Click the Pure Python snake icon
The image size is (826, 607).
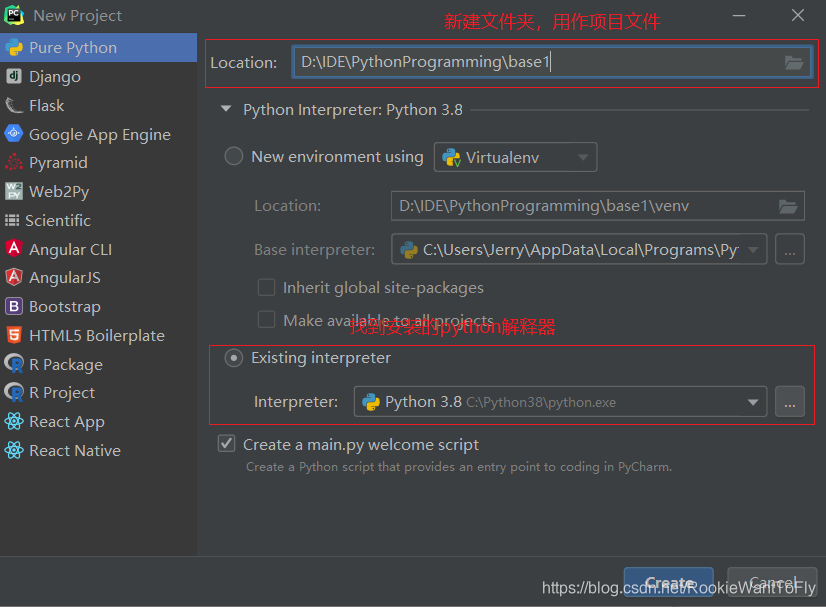tap(14, 47)
